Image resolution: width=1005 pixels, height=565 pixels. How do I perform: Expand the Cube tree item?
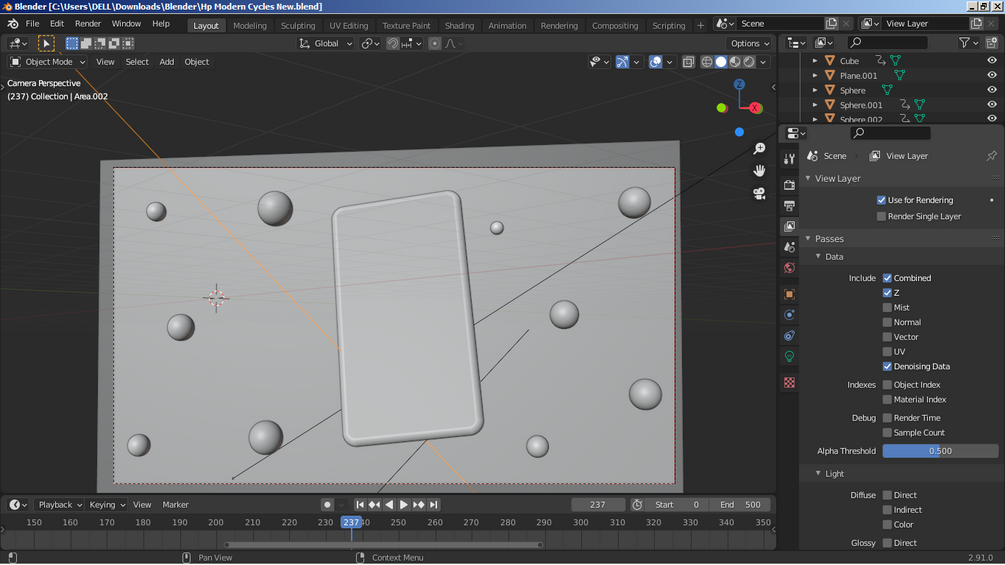tap(815, 61)
